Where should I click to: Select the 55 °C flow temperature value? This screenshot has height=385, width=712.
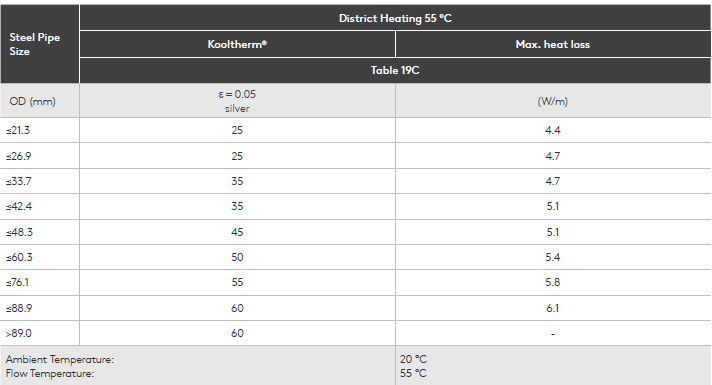(413, 373)
